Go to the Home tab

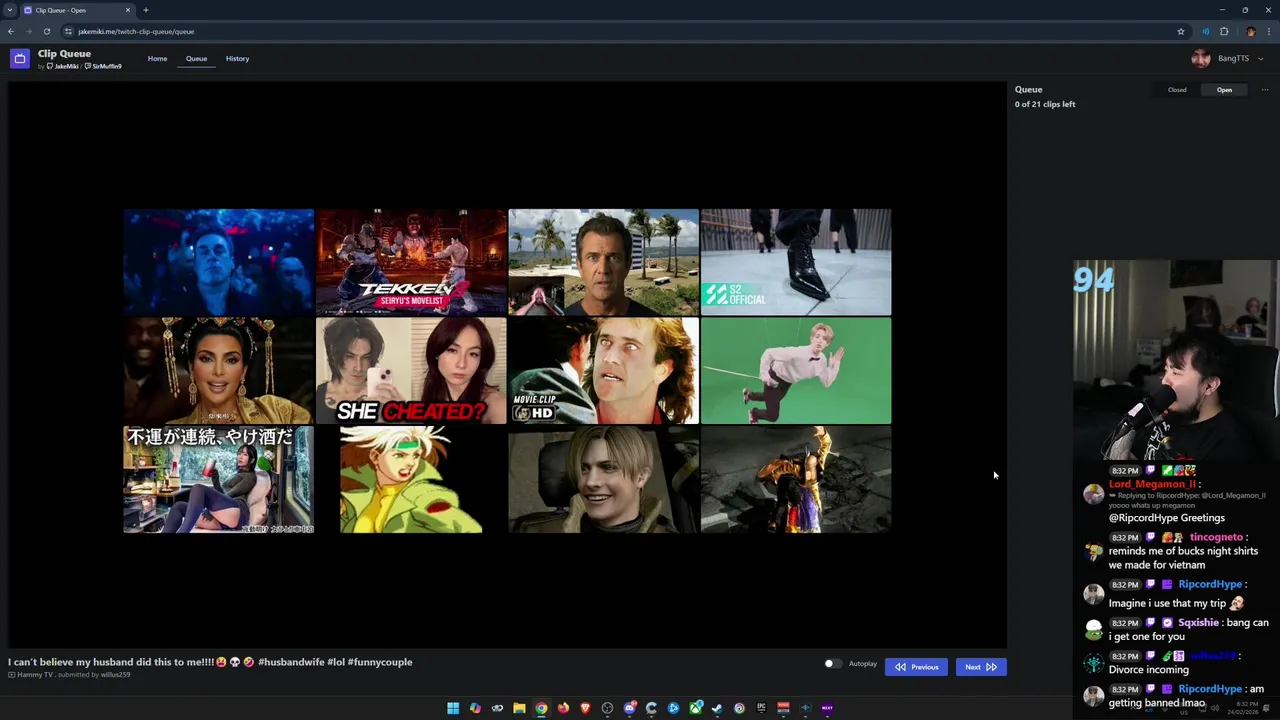point(158,59)
